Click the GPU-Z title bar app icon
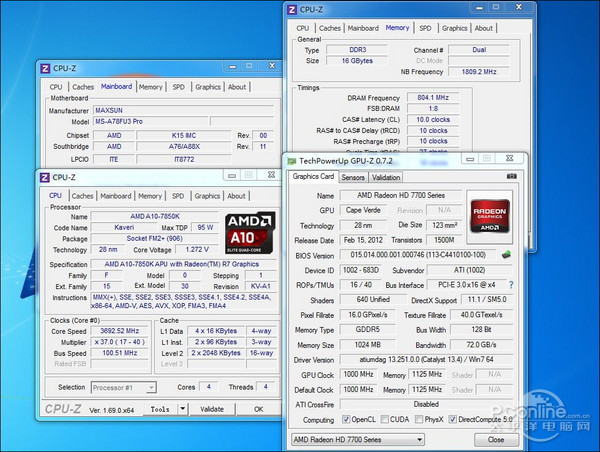600x452 pixels. click(291, 160)
